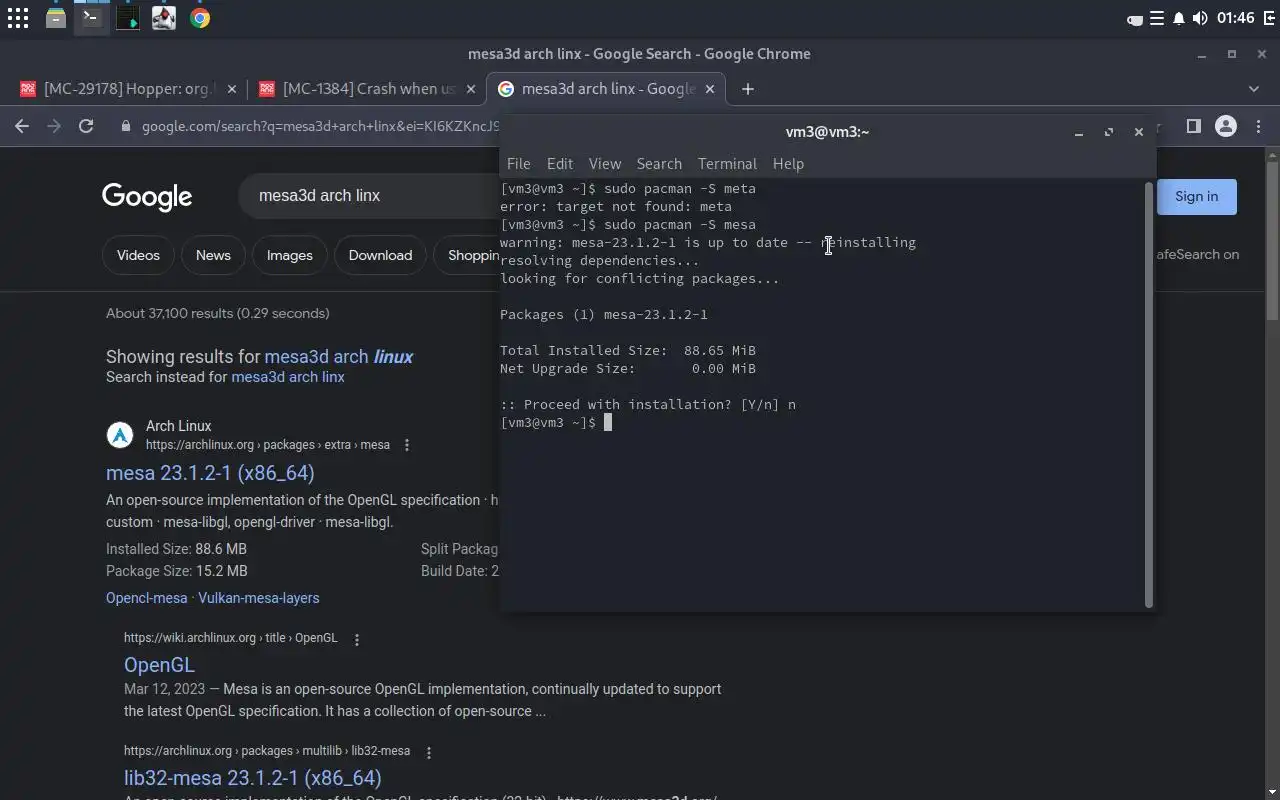Reload the Google search page

click(86, 126)
